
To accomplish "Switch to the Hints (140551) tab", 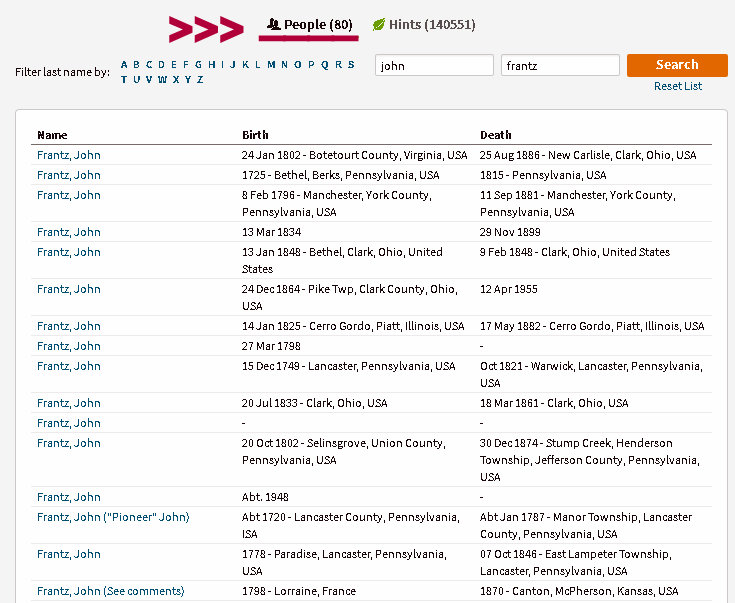I will [431, 25].
